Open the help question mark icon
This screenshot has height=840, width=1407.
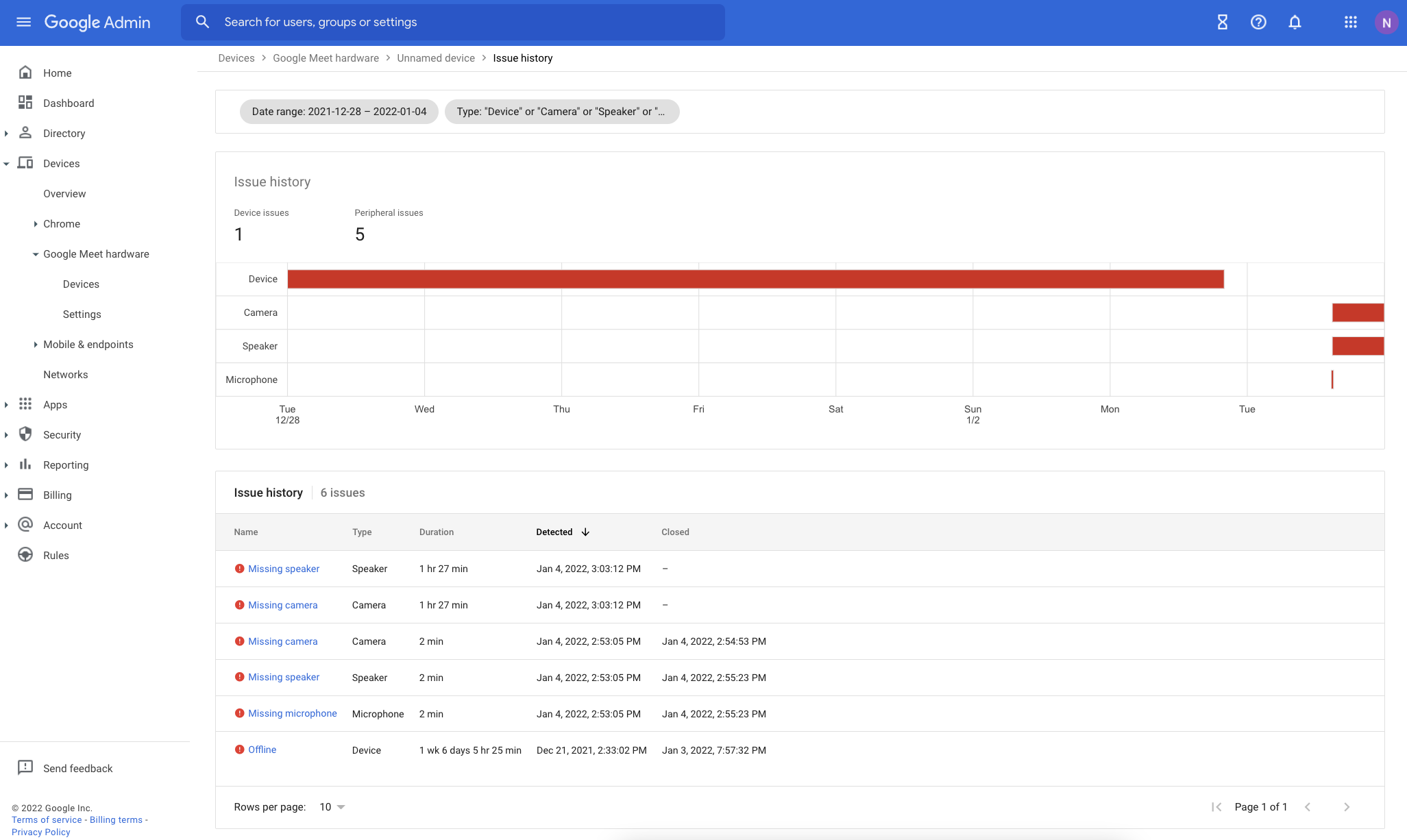coord(1258,22)
